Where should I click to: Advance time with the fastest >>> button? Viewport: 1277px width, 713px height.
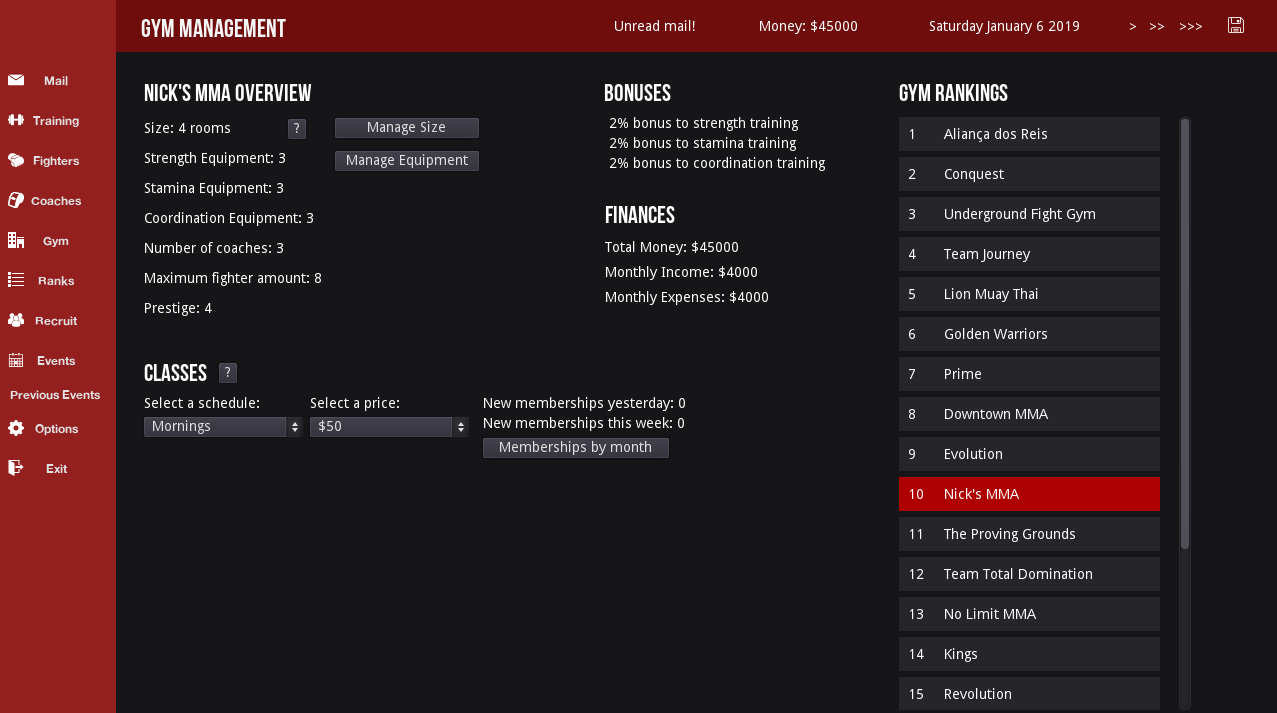point(1190,27)
